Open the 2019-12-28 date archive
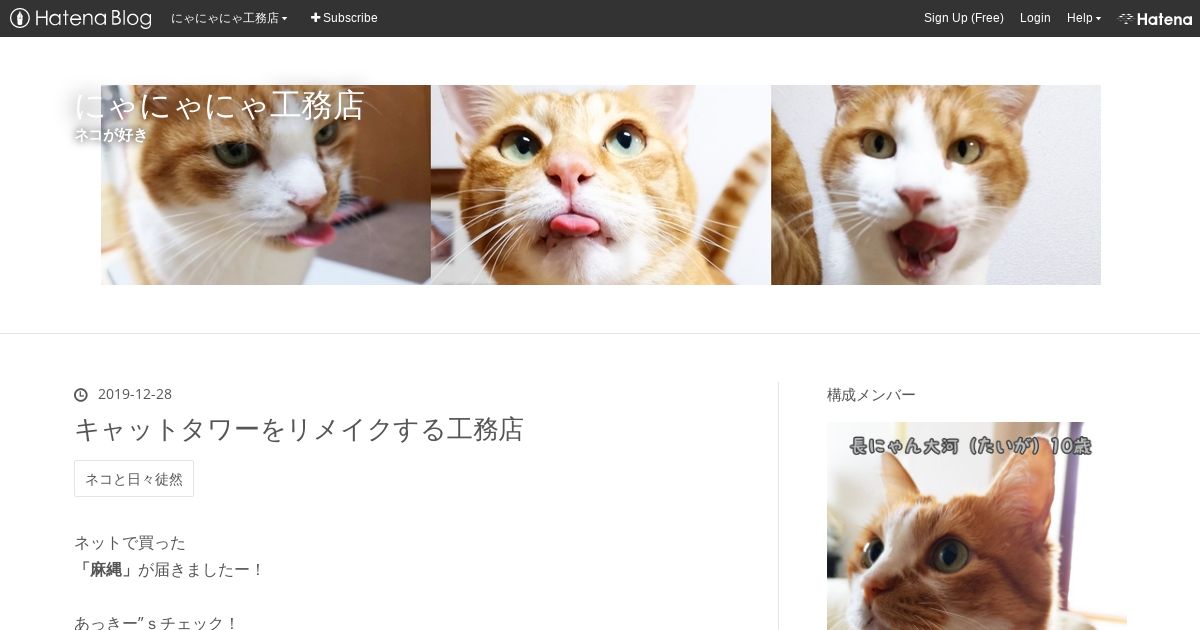The width and height of the screenshot is (1200, 630). point(135,394)
